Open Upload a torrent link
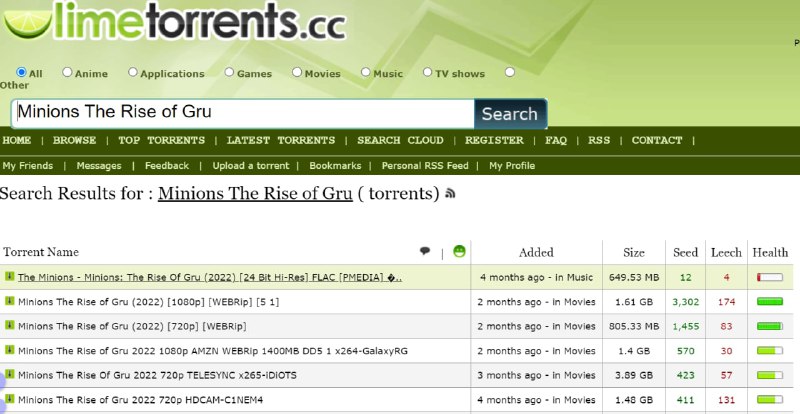The width and height of the screenshot is (800, 414). click(x=251, y=166)
